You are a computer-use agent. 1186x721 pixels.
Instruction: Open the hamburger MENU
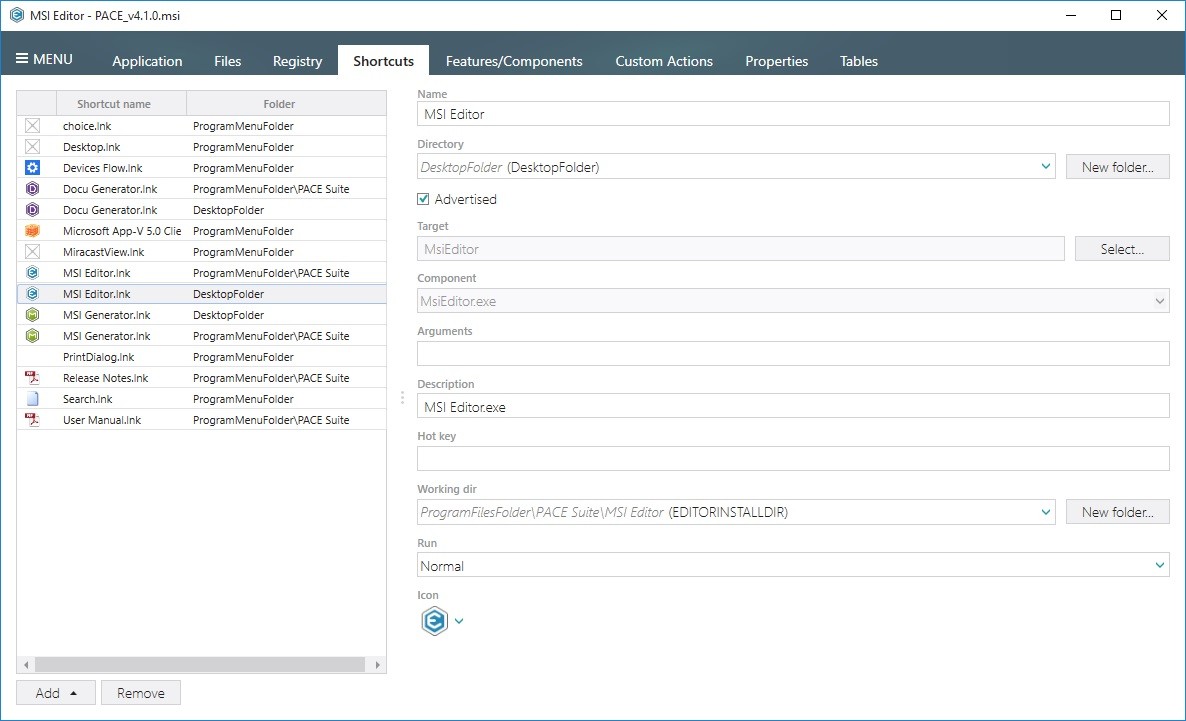coord(44,59)
